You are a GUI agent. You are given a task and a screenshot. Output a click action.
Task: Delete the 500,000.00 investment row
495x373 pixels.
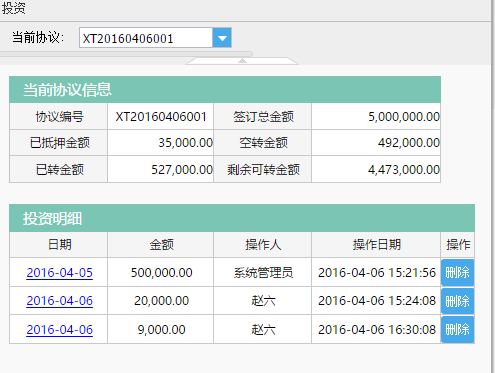coord(457,273)
